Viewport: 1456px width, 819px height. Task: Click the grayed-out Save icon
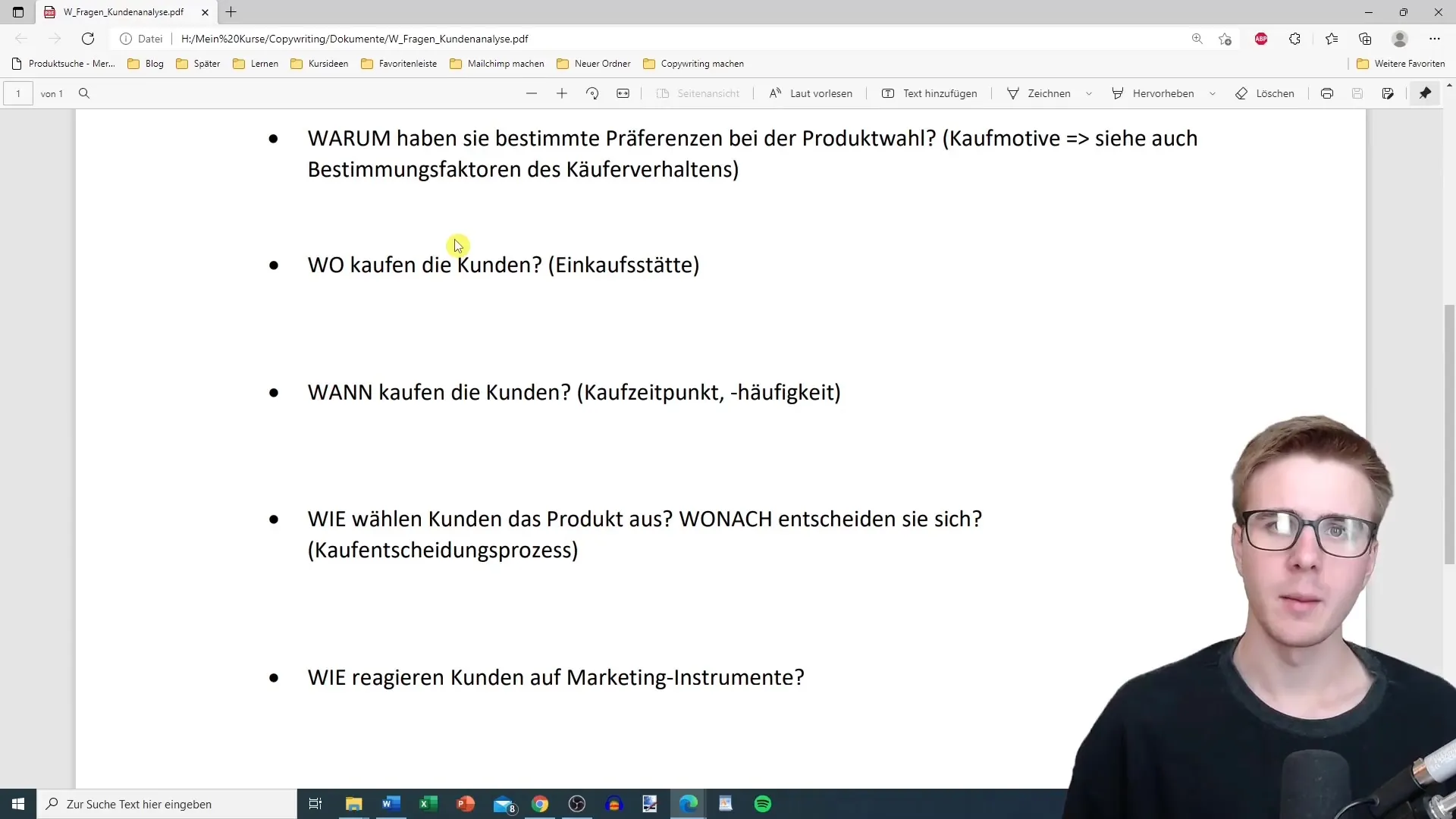click(1357, 93)
